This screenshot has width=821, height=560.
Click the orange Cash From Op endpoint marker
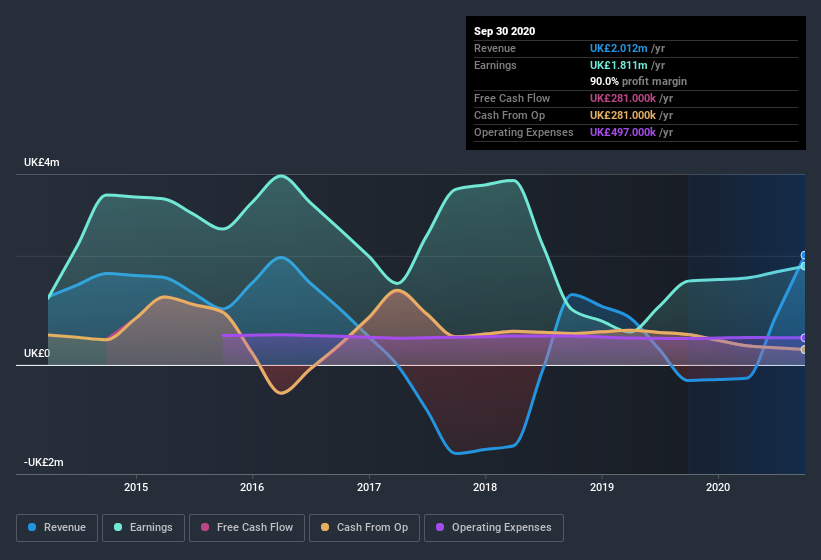[803, 350]
